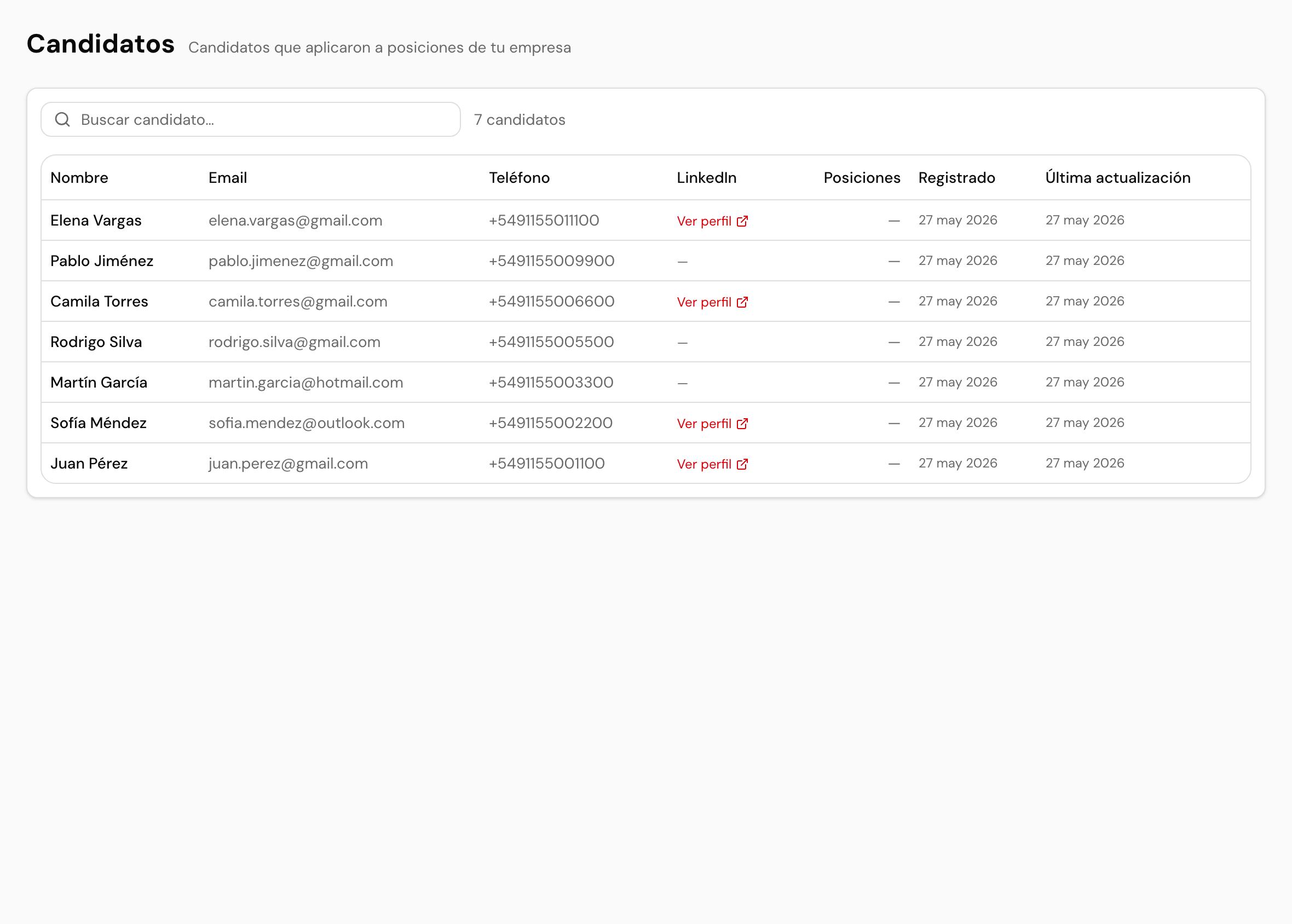This screenshot has height=924, width=1292.
Task: Click the Registrado column header
Action: point(957,177)
